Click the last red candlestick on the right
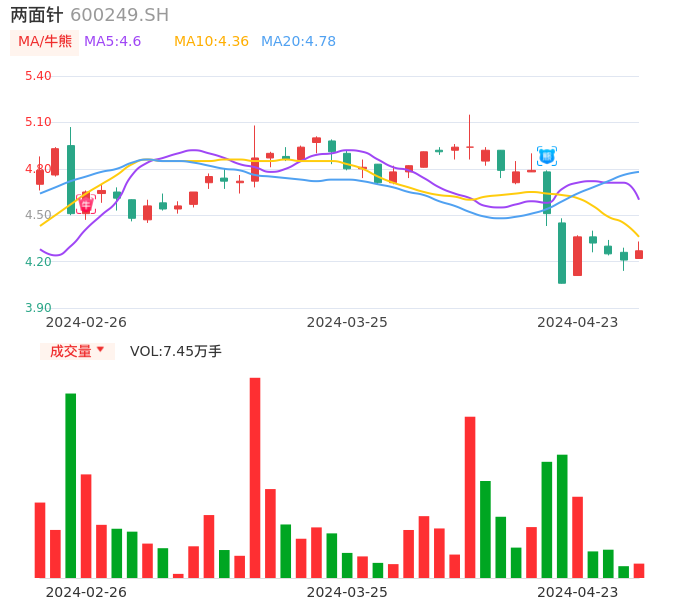This screenshot has width=686, height=606. tap(639, 254)
